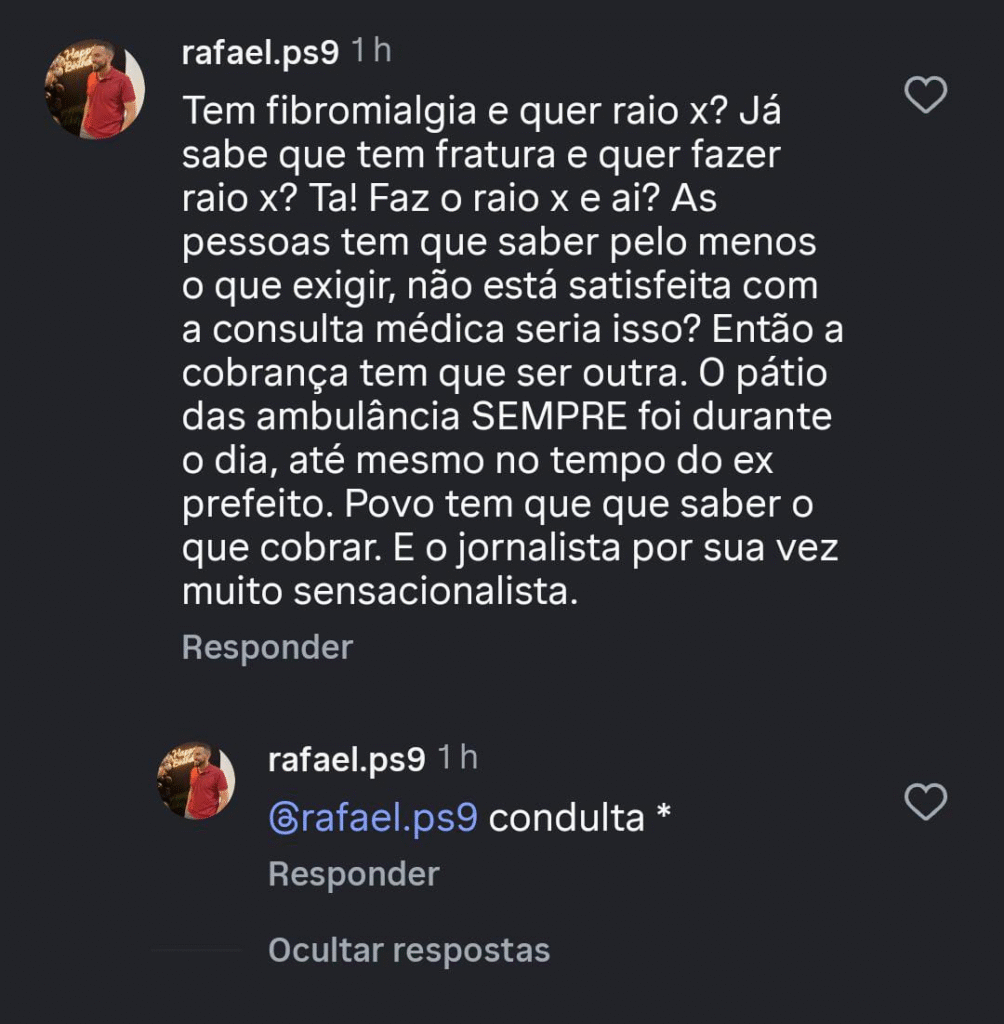Click the divider line beside 'Ocultar respostas'

(197, 950)
